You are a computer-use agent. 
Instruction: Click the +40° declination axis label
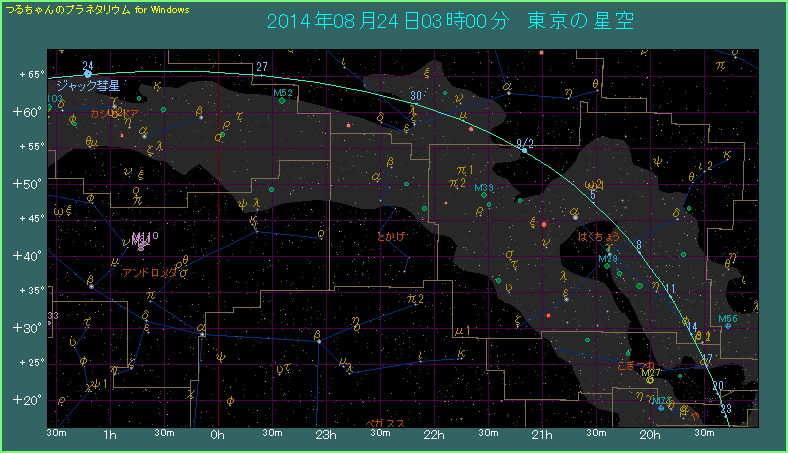coord(29,255)
